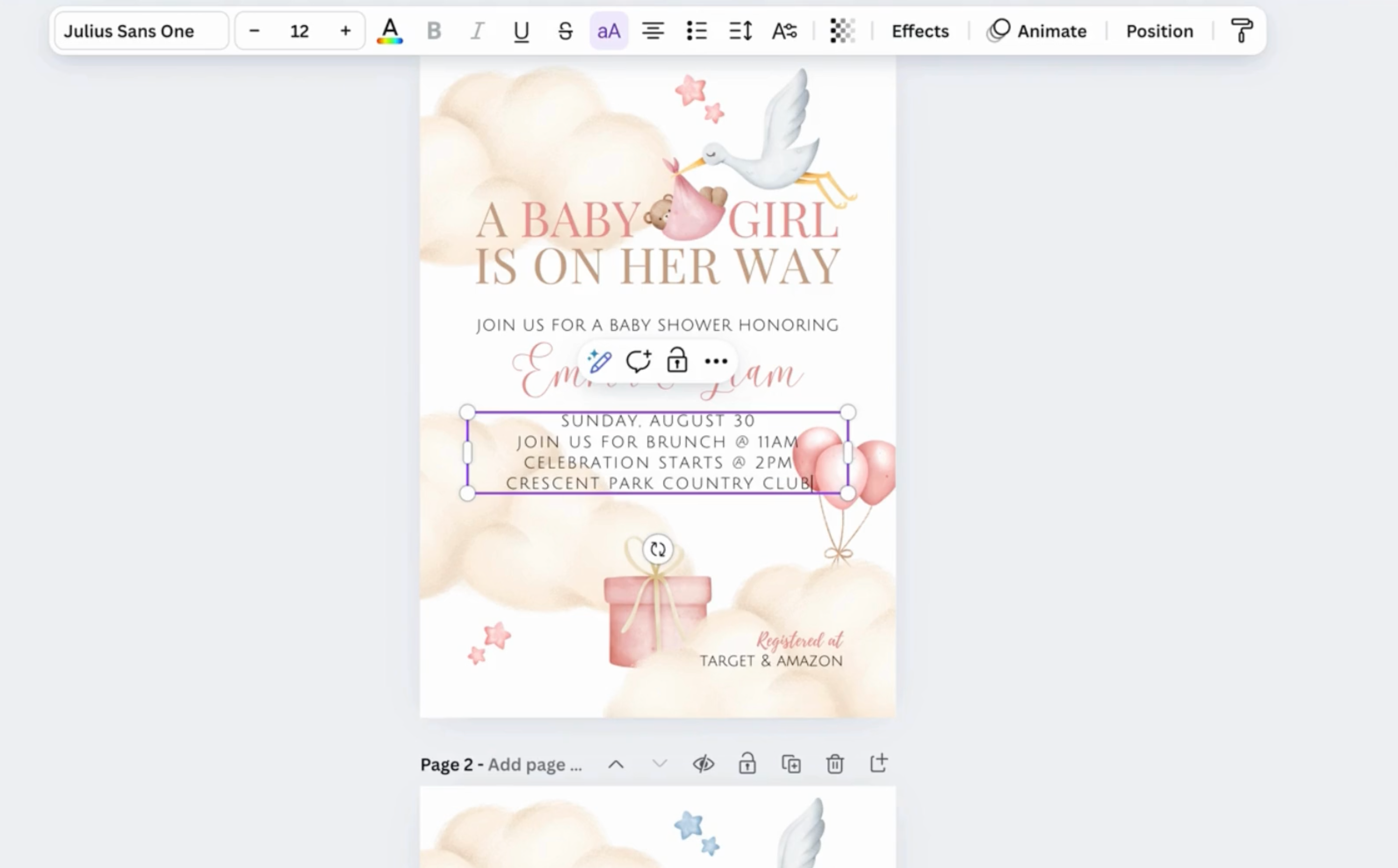Screen dimensions: 1398x868
Task: Activate the copy style paint roller
Action: [1241, 31]
